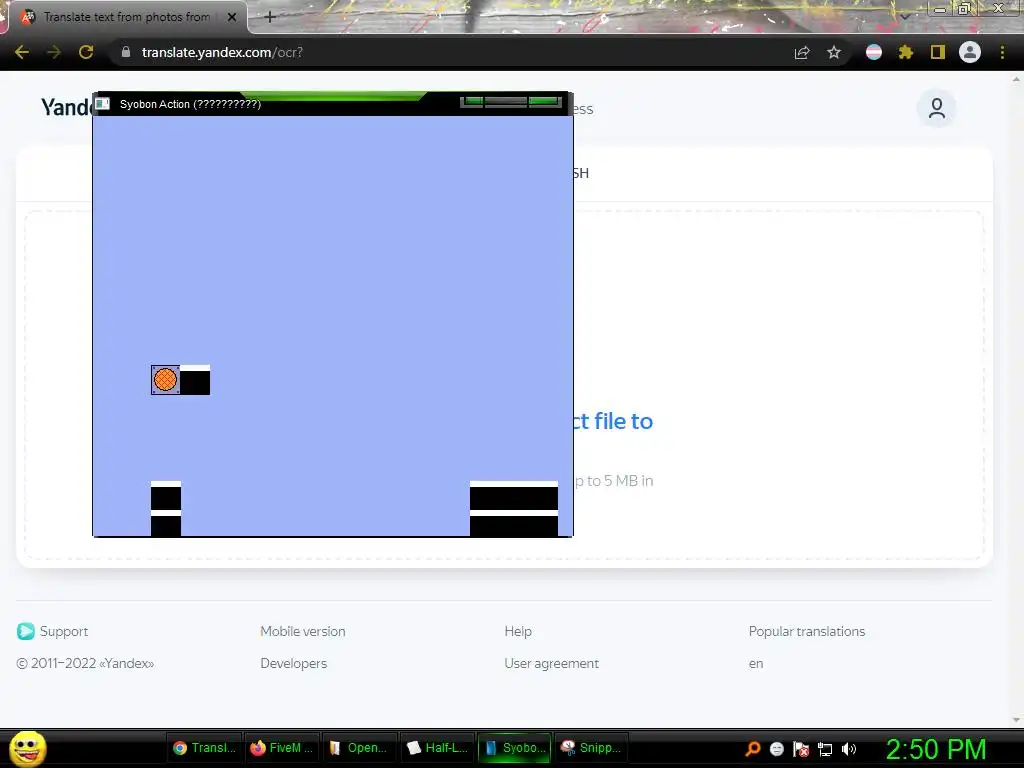This screenshot has height=768, width=1024.
Task: Click the Popular translations link
Action: [x=807, y=632]
